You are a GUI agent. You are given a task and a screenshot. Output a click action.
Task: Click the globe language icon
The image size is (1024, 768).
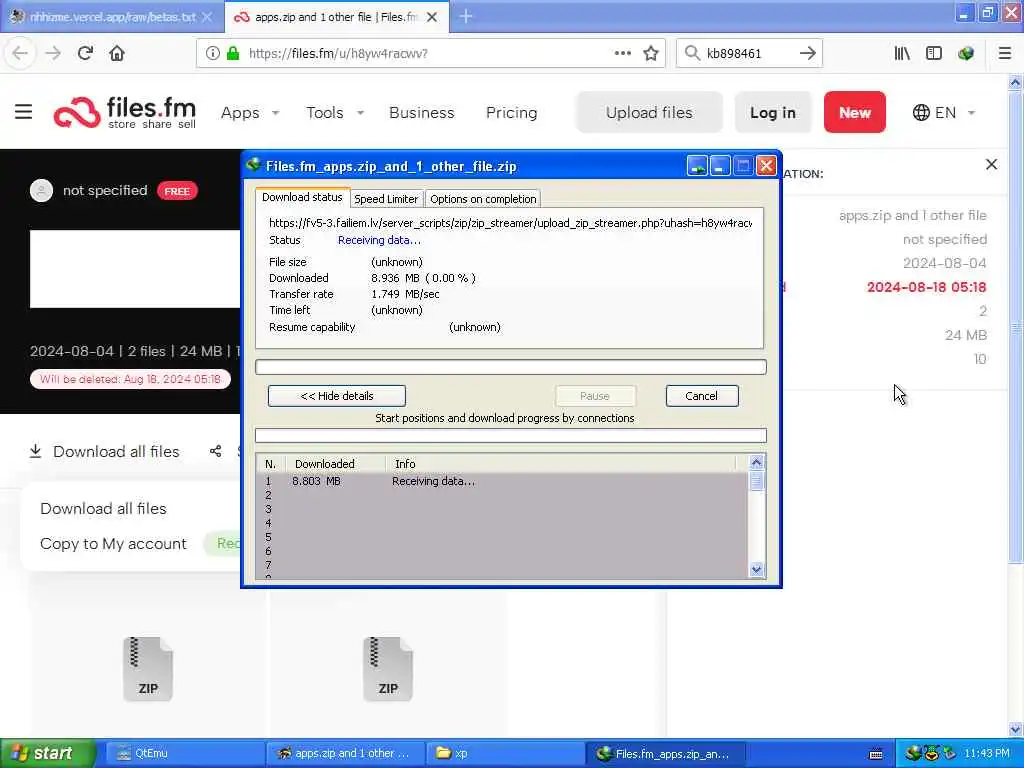point(921,112)
